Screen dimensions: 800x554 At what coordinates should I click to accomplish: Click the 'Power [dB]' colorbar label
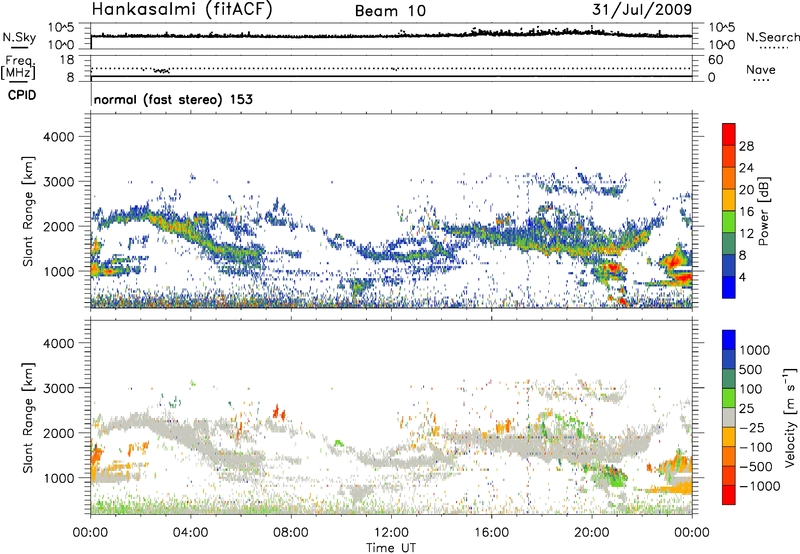763,211
